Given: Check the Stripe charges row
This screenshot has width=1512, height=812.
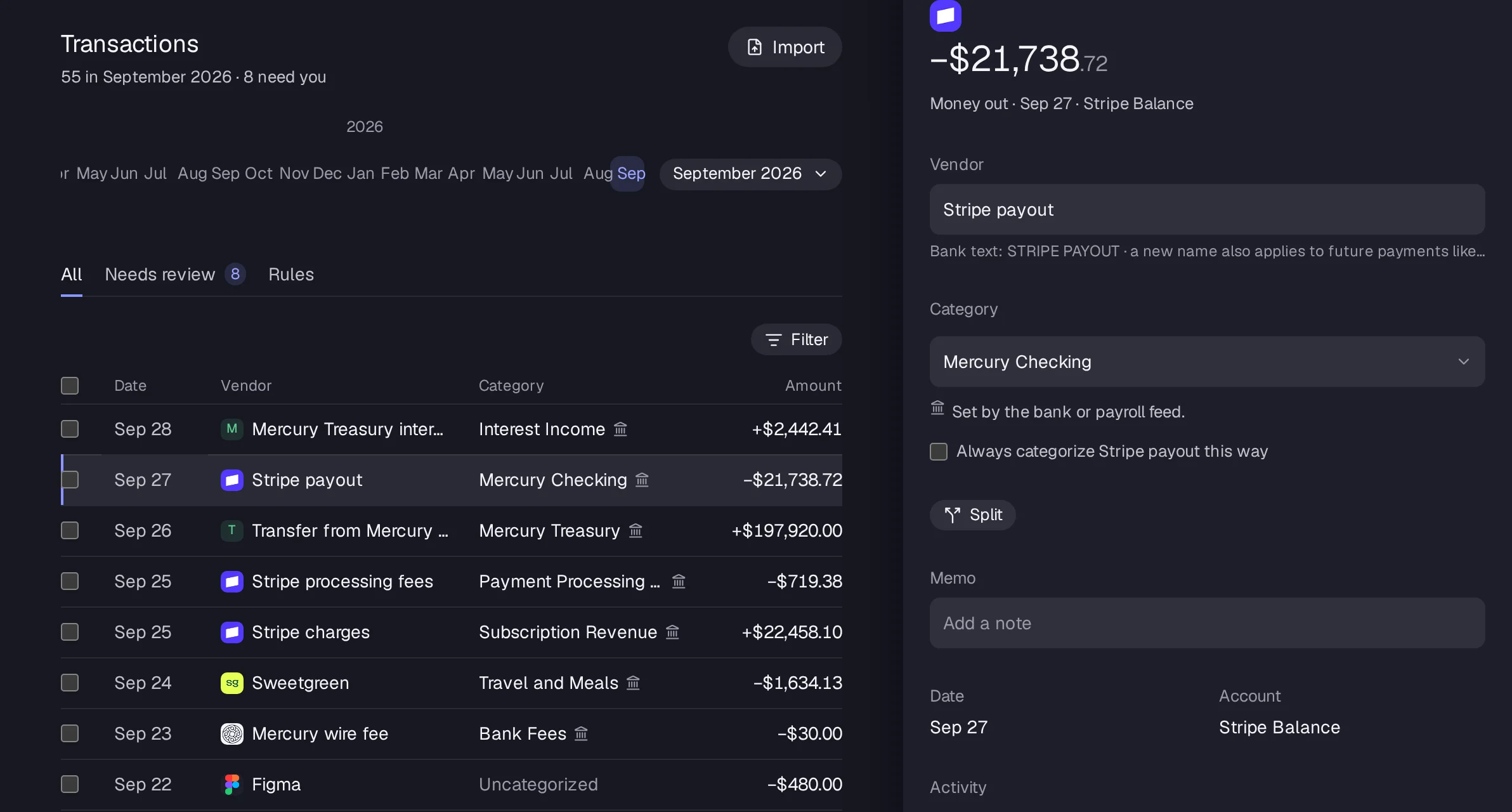Looking at the screenshot, I should pyautogui.click(x=70, y=632).
